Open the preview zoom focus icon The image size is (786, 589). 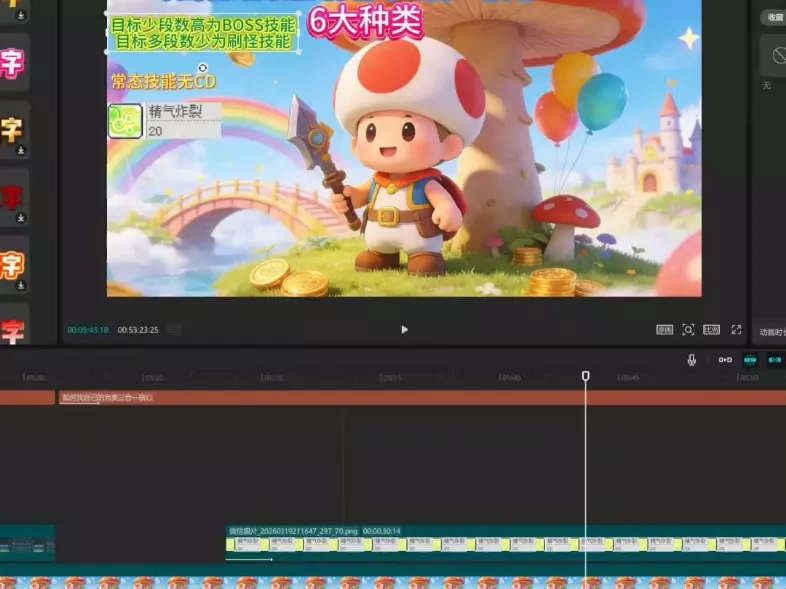688,330
